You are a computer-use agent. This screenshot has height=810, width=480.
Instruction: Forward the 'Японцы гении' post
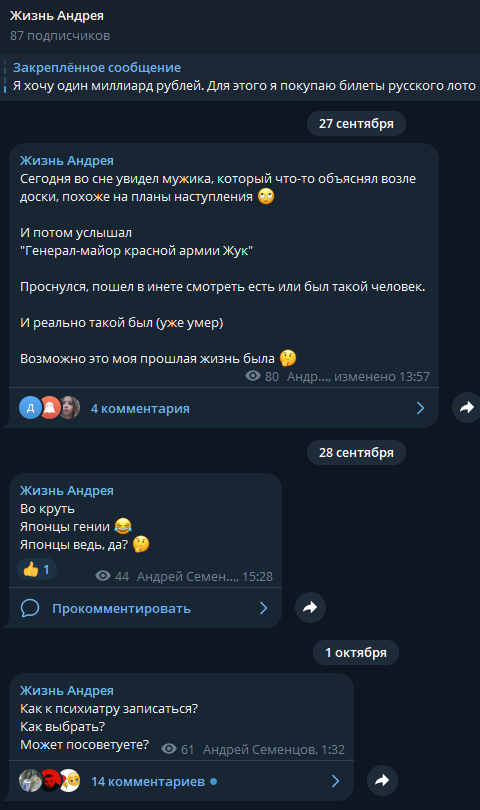(x=310, y=608)
